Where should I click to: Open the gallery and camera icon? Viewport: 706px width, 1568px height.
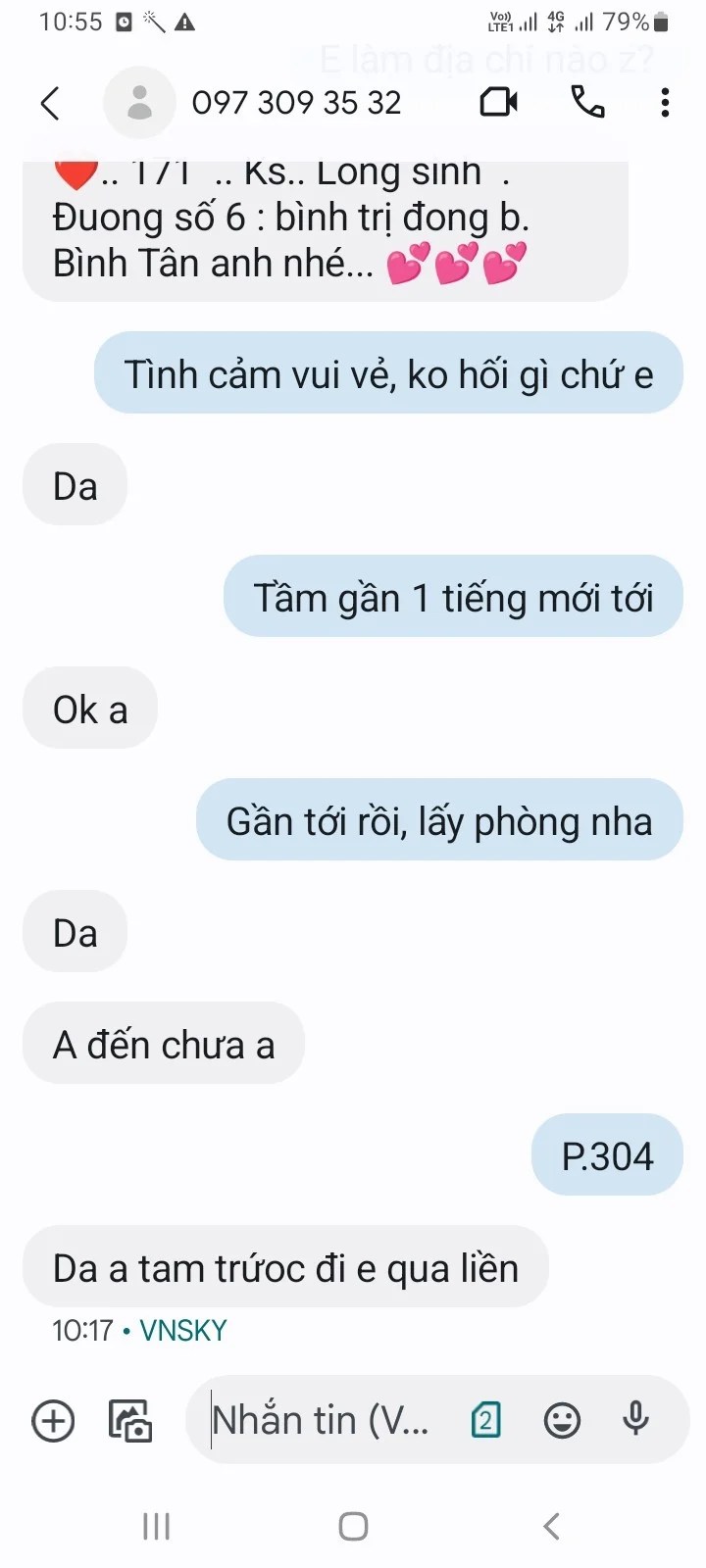coord(130,1420)
